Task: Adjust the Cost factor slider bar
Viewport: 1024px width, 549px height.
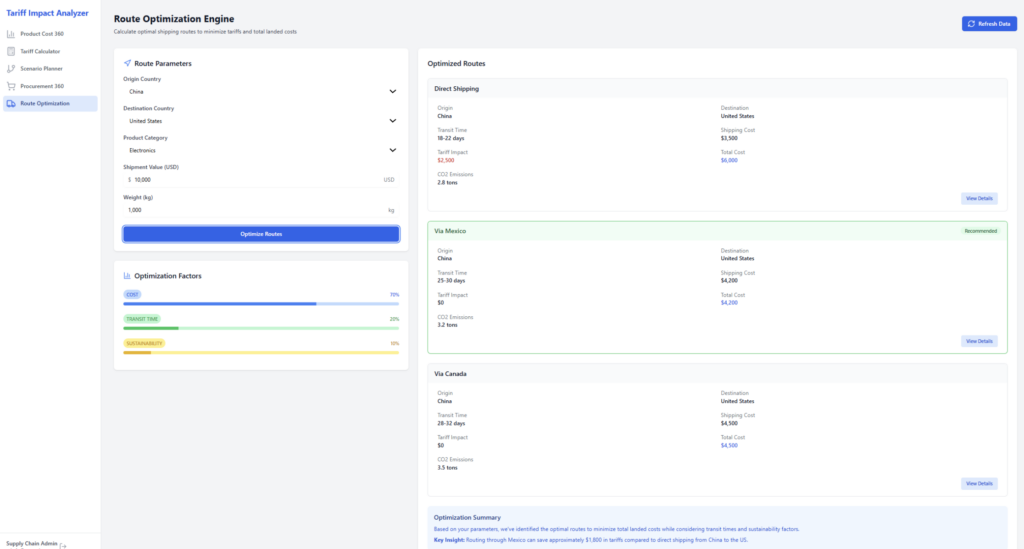Action: [260, 303]
